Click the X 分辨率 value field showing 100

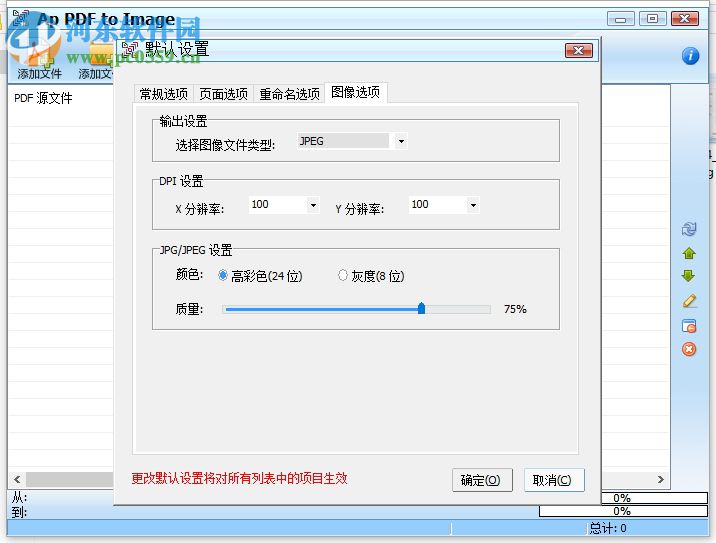(278, 205)
